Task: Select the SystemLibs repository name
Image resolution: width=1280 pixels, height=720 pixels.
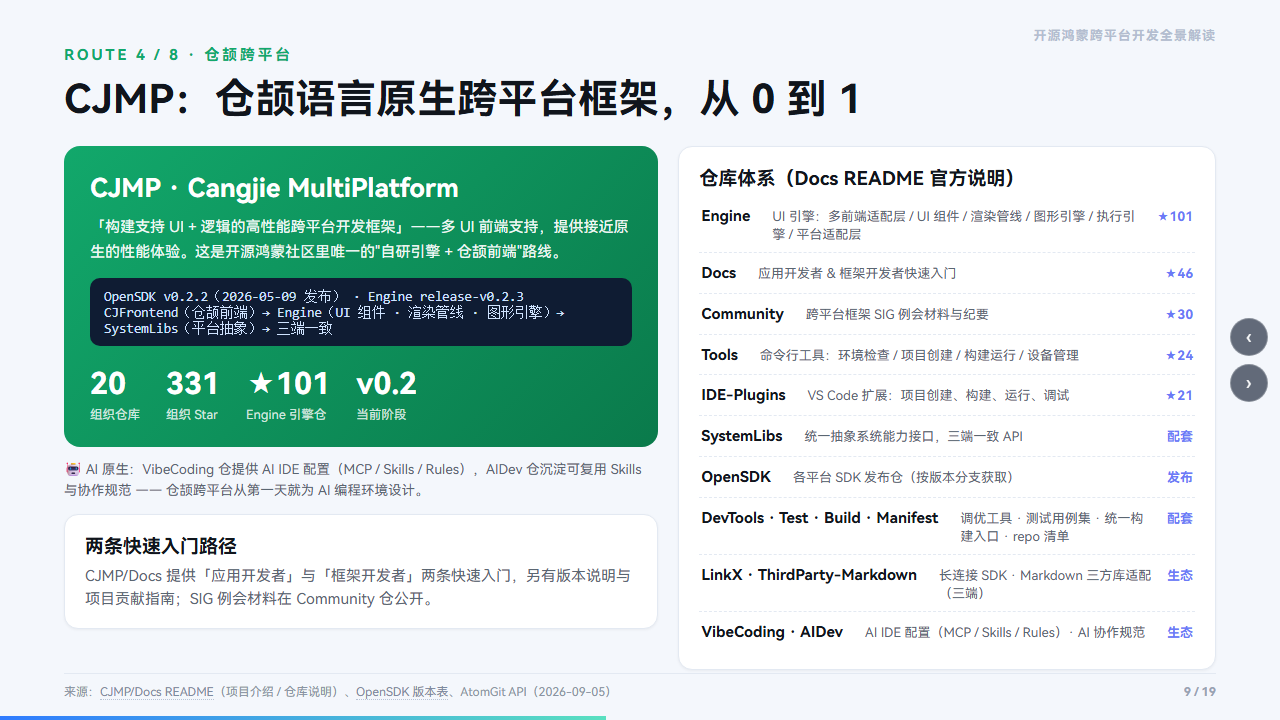Action: coord(742,436)
